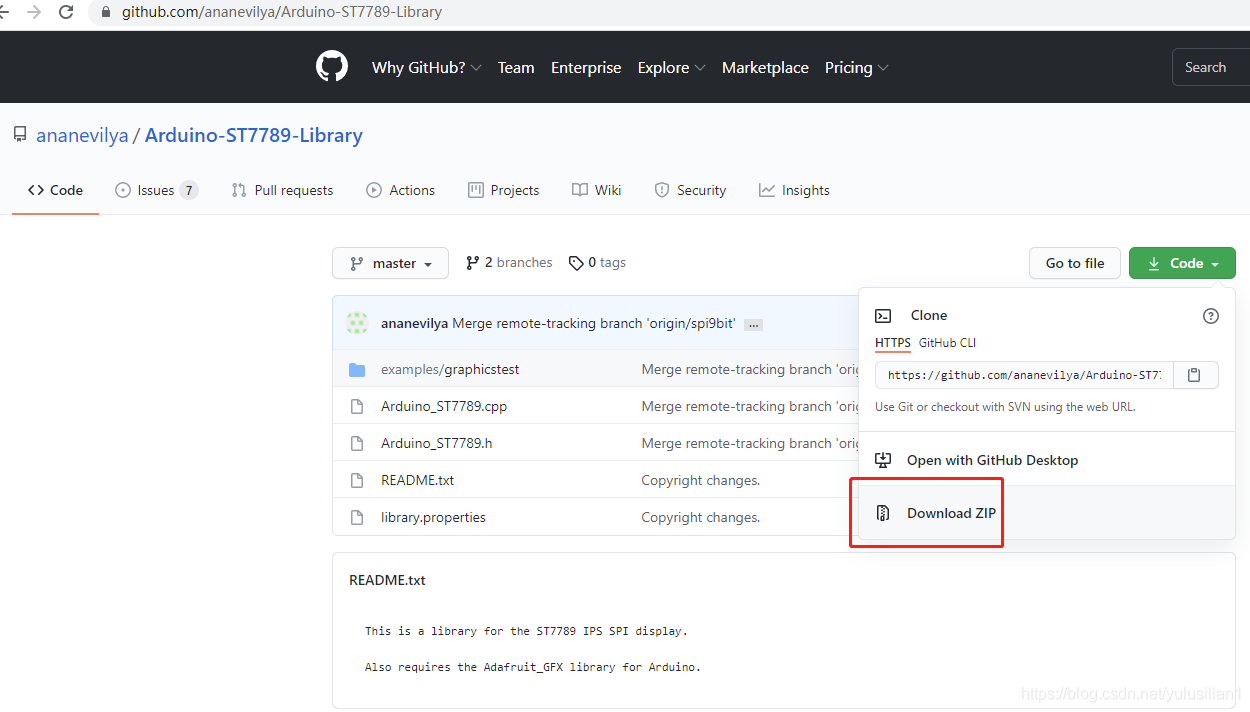The width and height of the screenshot is (1250, 712).
Task: Open the library.properties file
Action: pos(433,517)
